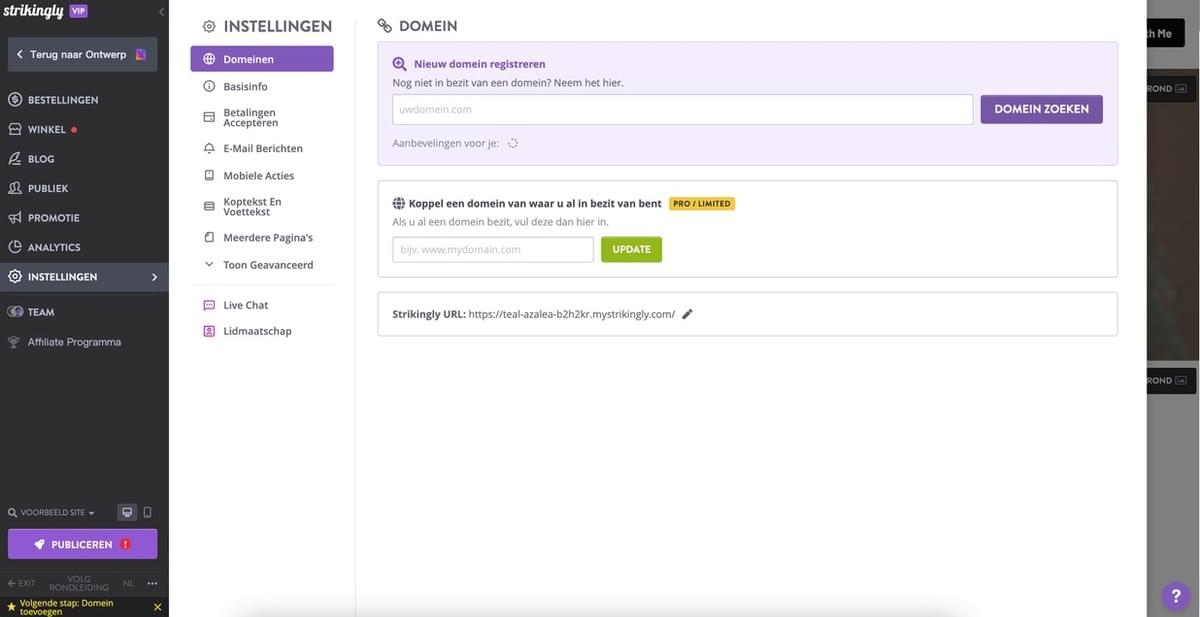Click the Mobiele Acties phone icon

[208, 174]
